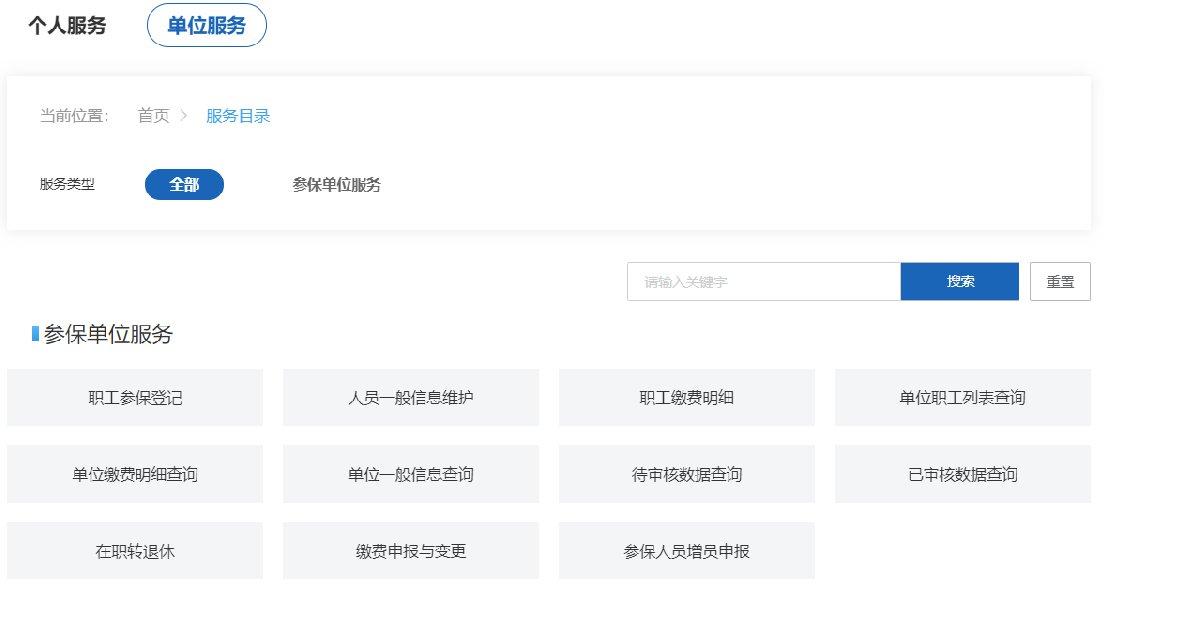Open 职工缴费明细 service
This screenshot has height=624, width=1200.
pyautogui.click(x=687, y=398)
